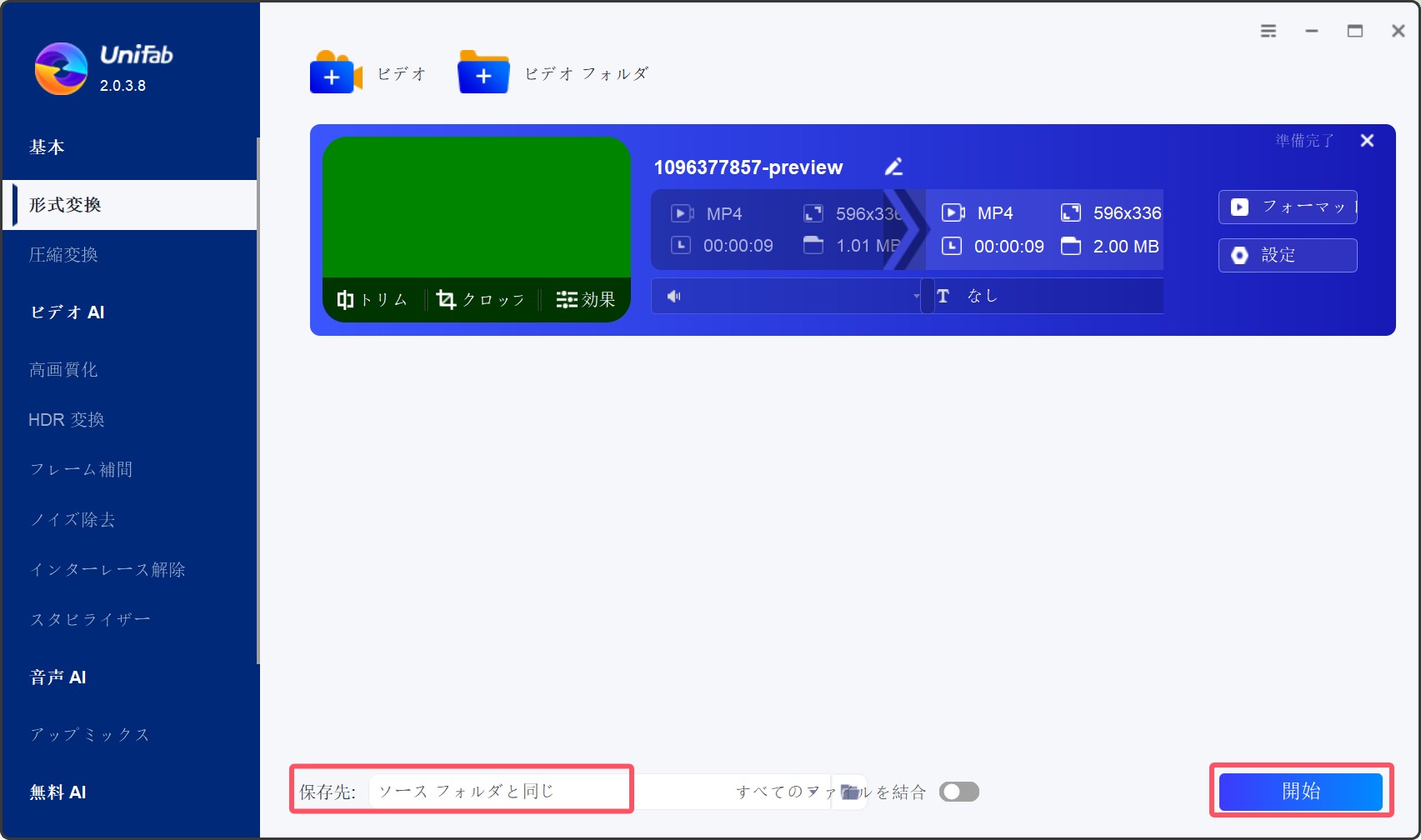Add a video with the ビデオ icon
This screenshot has height=840, width=1421.
[336, 72]
